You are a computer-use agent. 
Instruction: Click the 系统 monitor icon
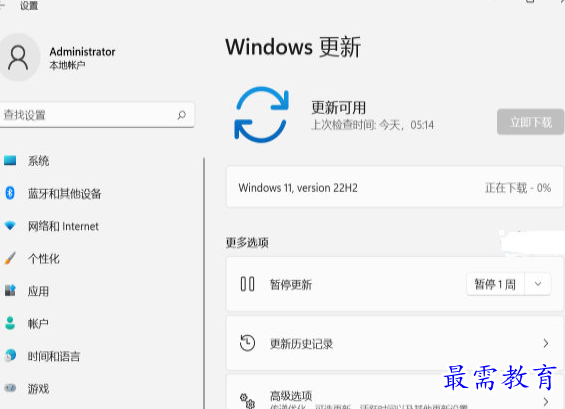coord(10,160)
